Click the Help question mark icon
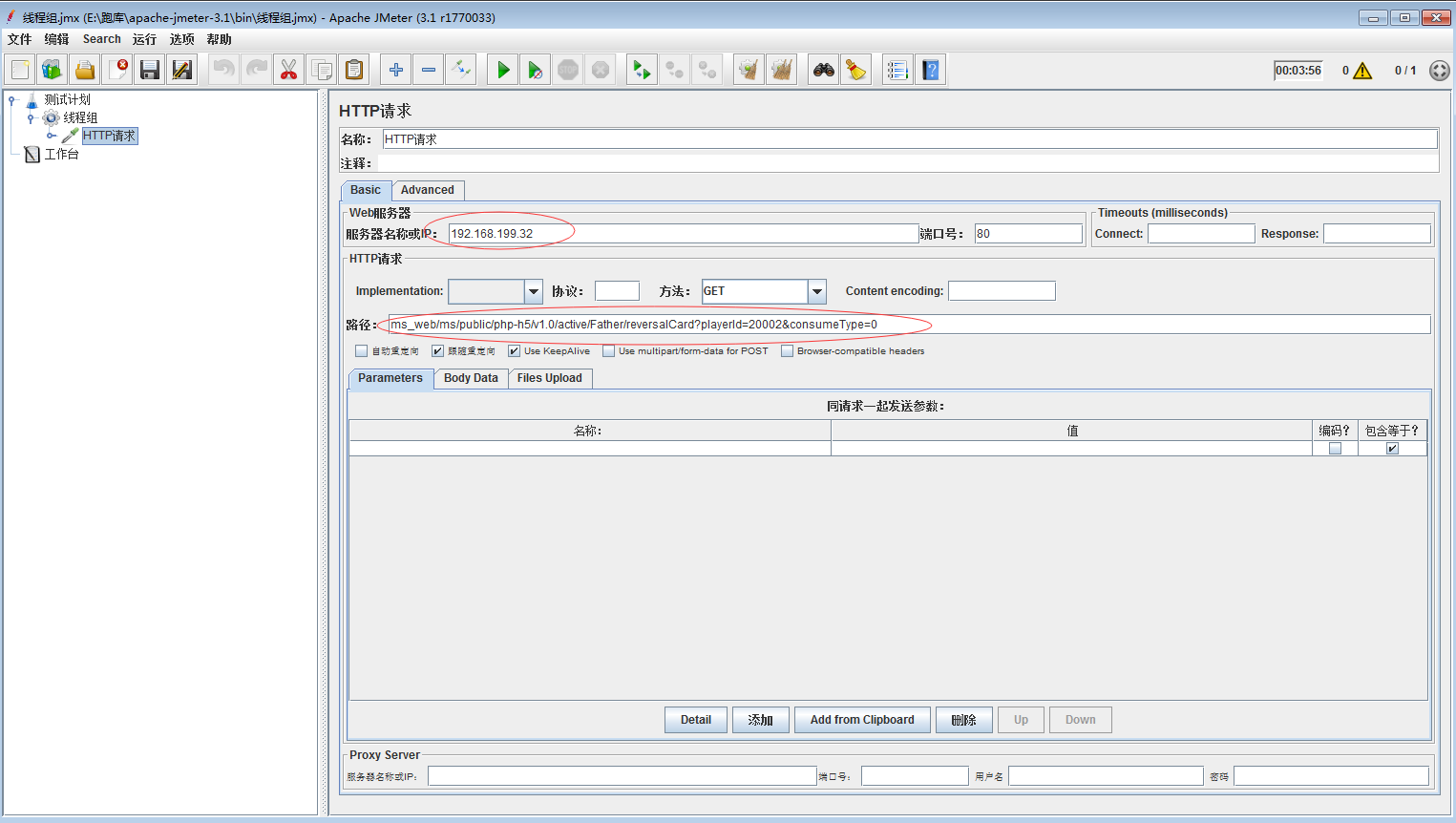The image size is (1456, 823). [931, 70]
